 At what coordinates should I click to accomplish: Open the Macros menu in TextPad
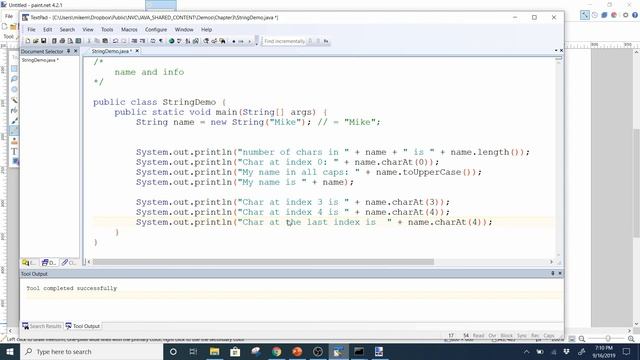tap(129, 29)
